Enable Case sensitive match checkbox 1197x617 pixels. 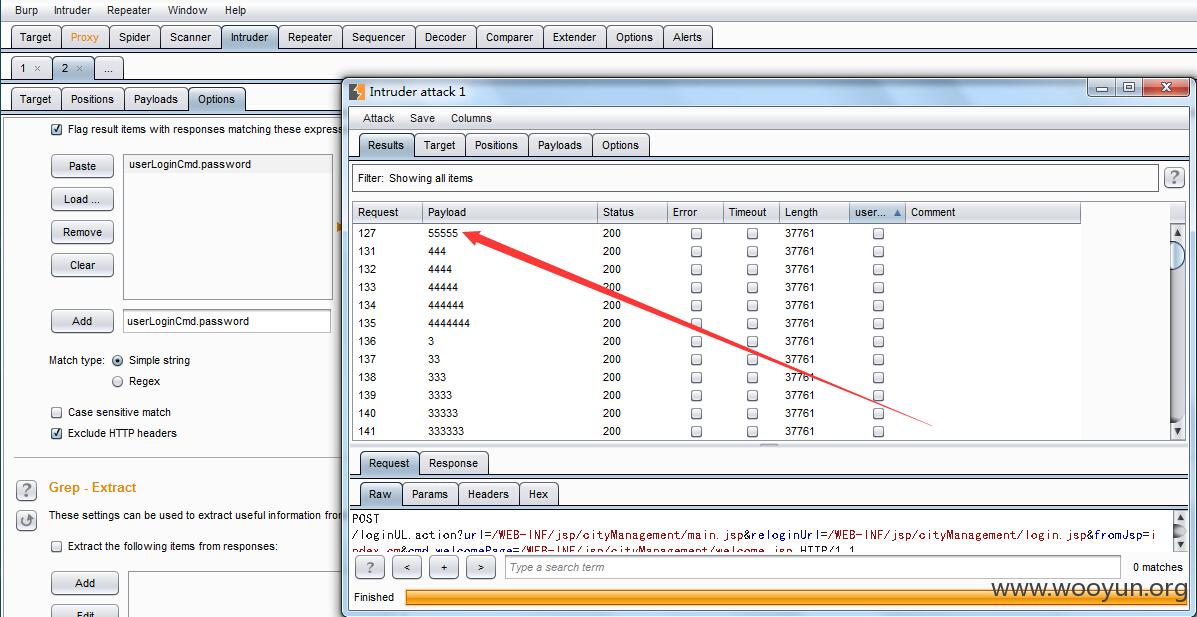coord(56,412)
